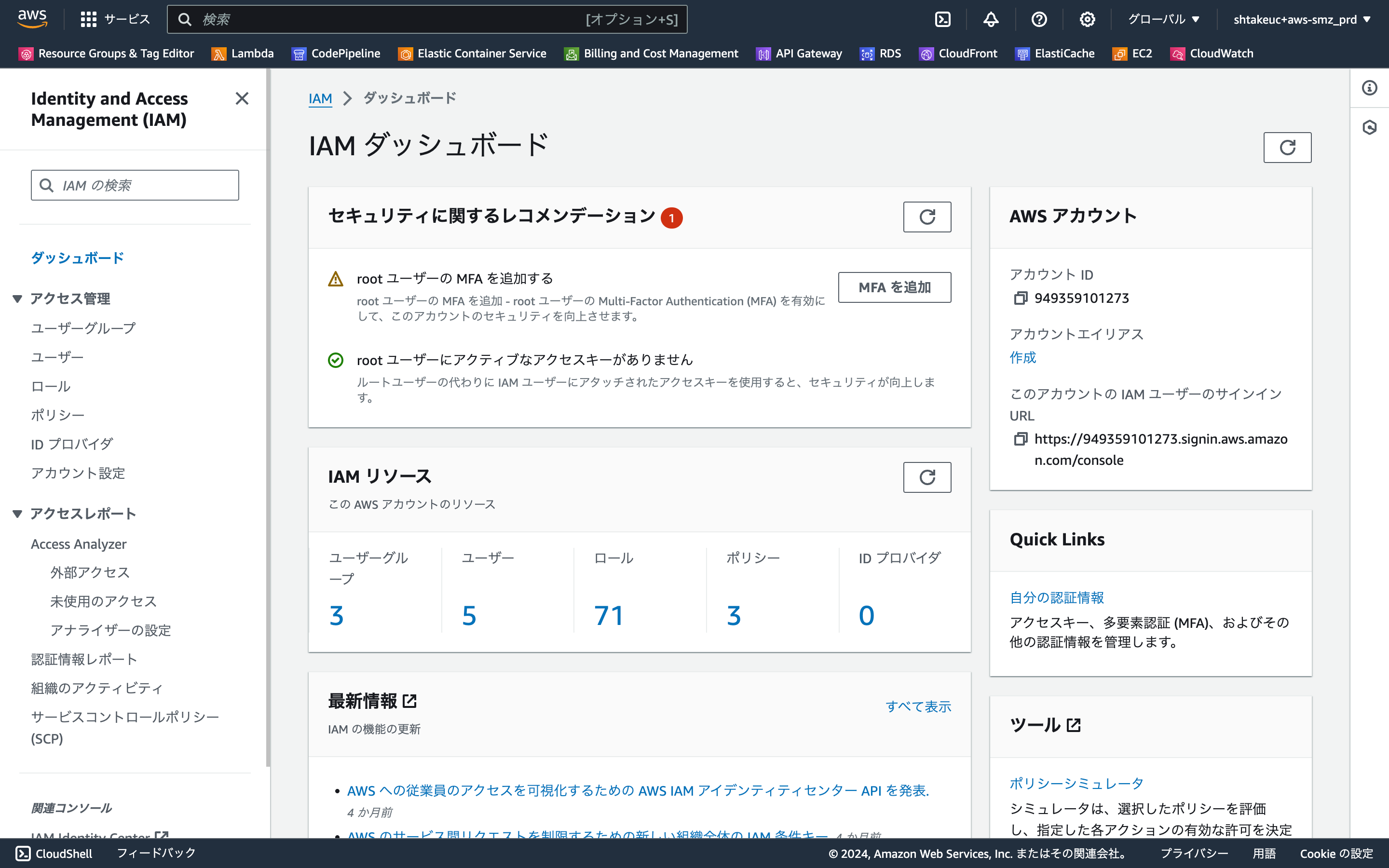1389x868 pixels.
Task: Copy the IAM sign-in URL
Action: (x=1021, y=439)
